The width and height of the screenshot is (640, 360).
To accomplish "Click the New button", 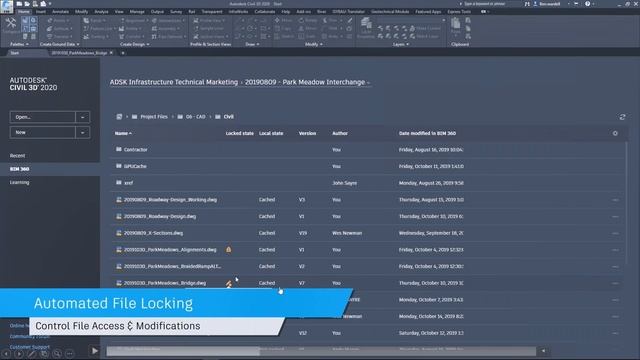I will click(x=42, y=132).
